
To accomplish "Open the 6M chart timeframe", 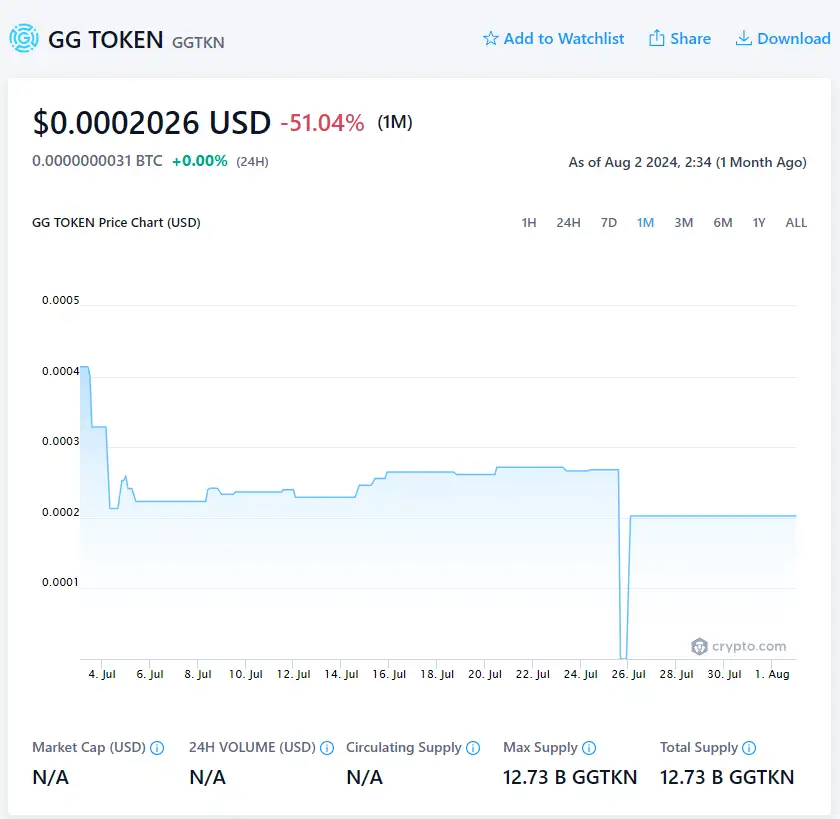I will pyautogui.click(x=723, y=223).
